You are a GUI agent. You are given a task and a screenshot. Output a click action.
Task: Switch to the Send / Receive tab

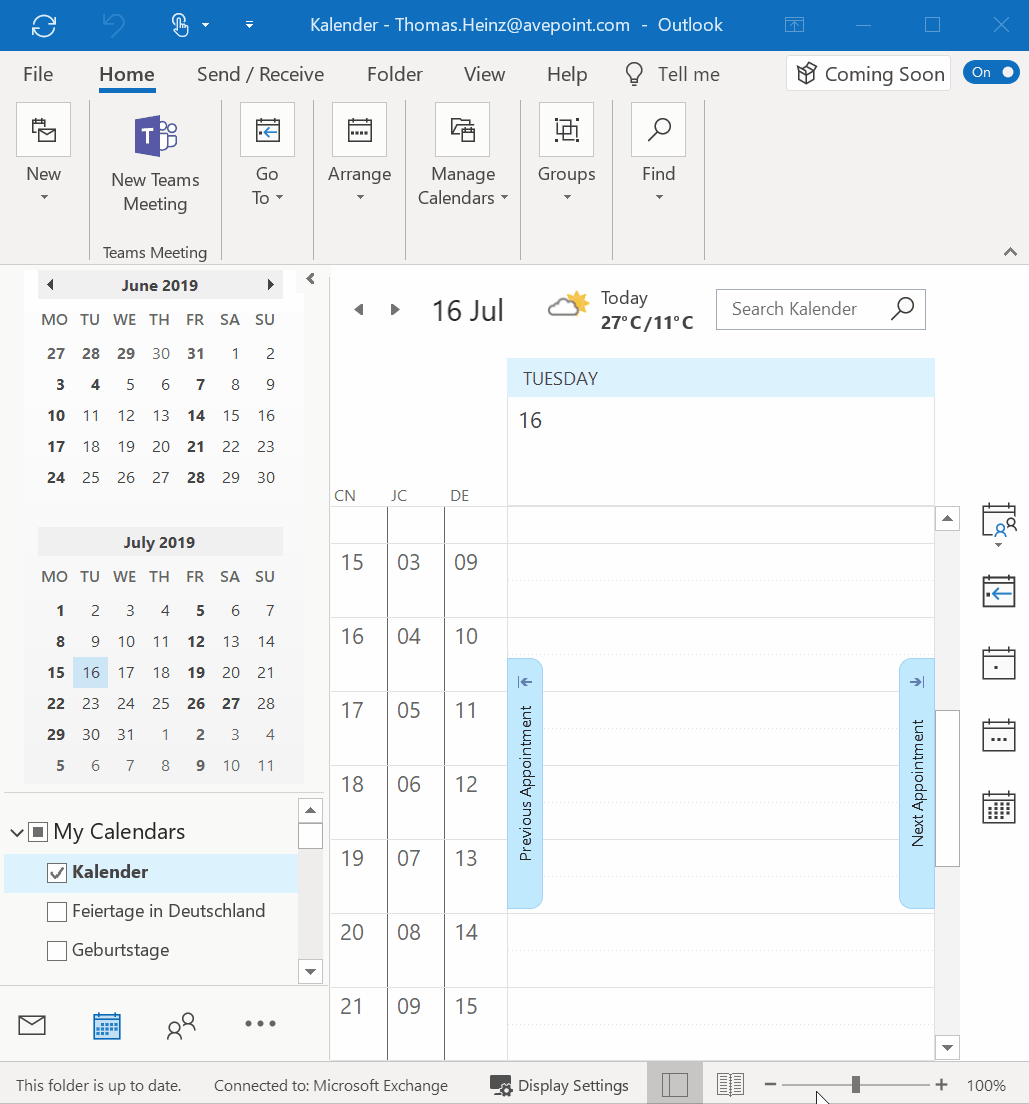point(261,74)
